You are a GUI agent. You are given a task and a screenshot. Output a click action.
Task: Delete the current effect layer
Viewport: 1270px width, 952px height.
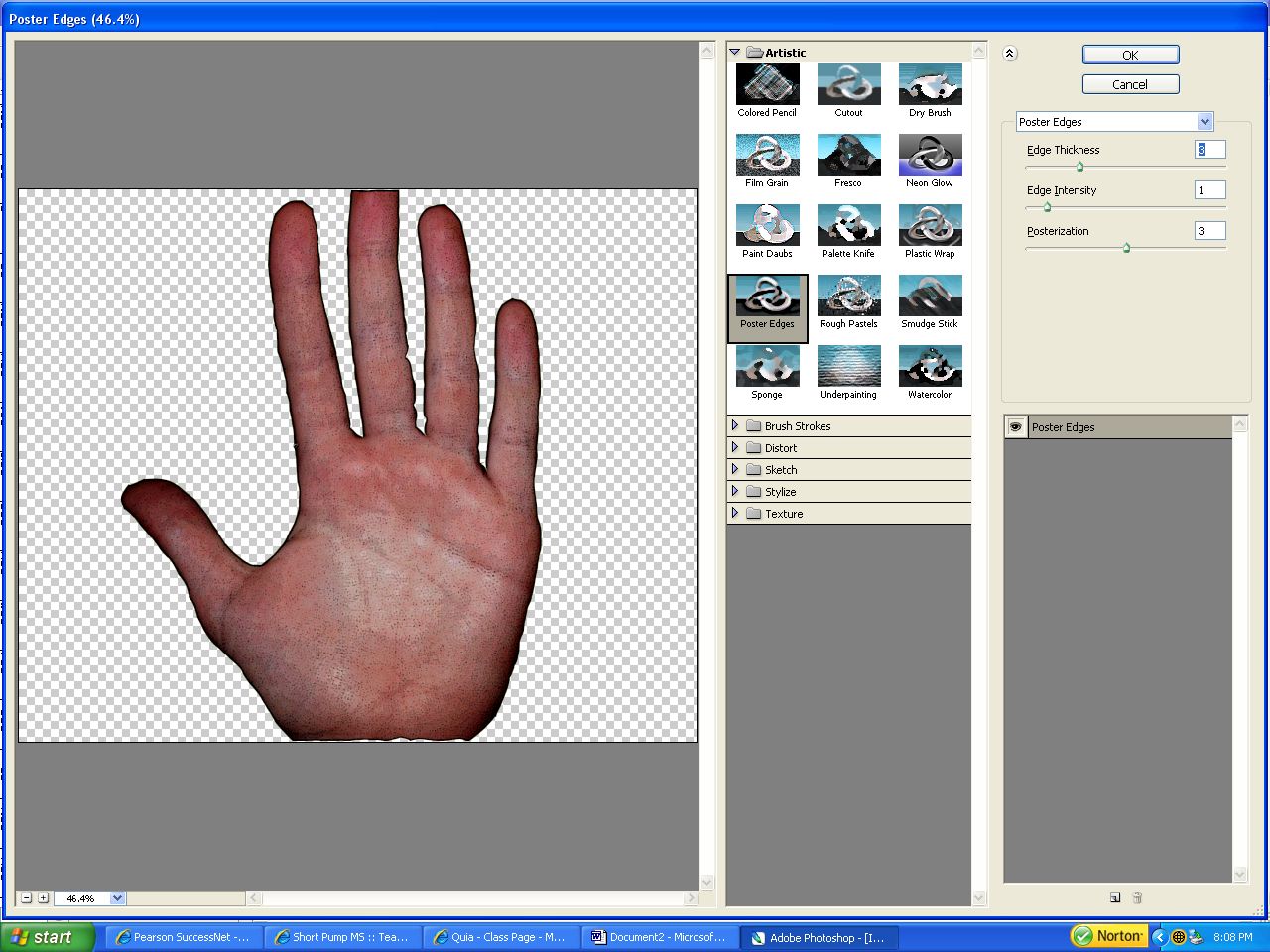(x=1137, y=897)
